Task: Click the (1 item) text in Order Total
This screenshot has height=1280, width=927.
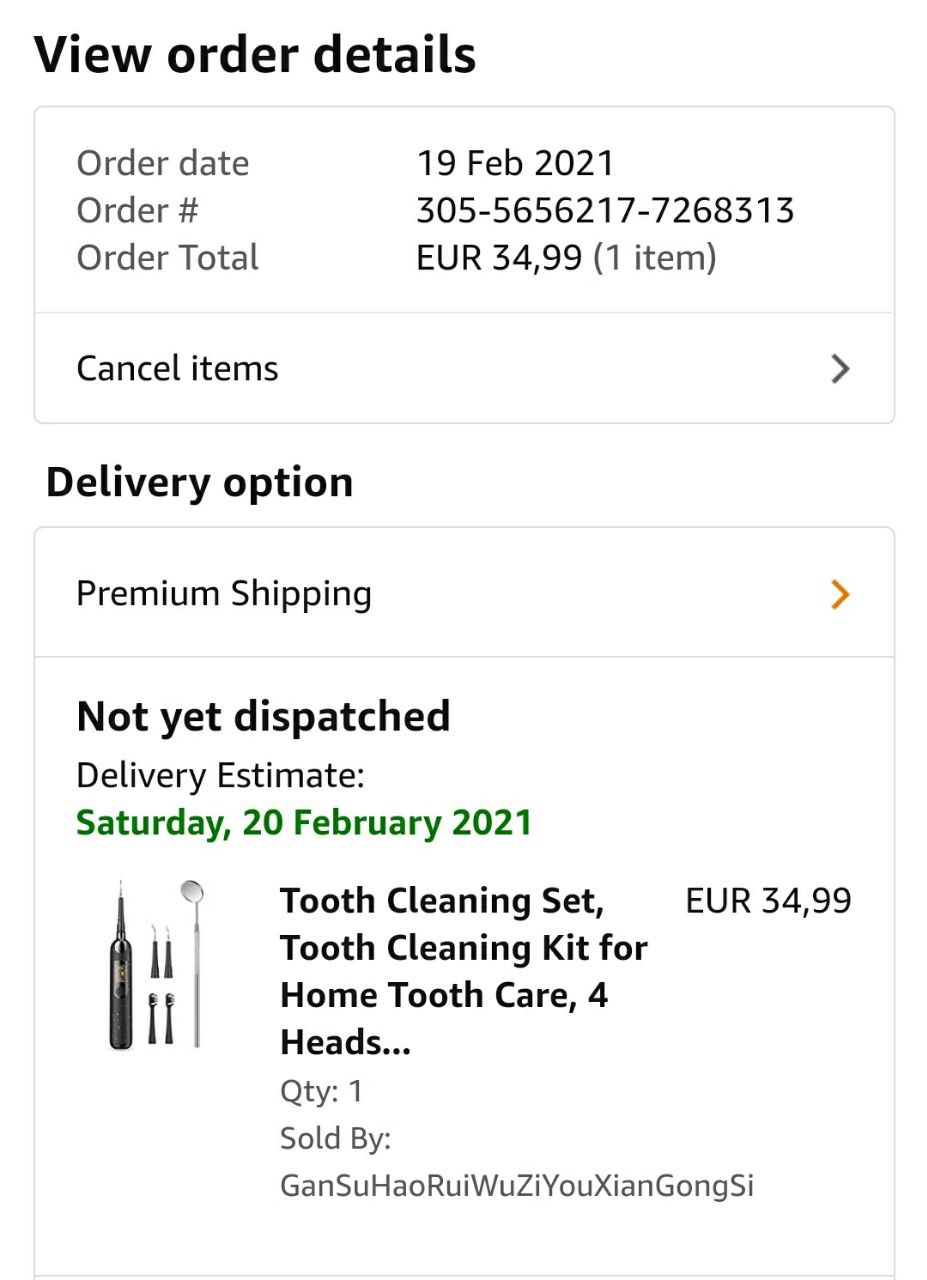Action: coord(655,258)
